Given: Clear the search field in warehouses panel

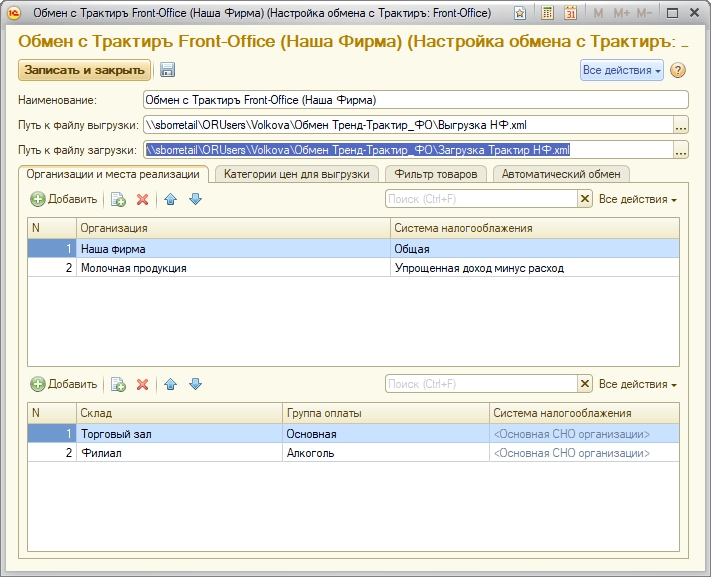Looking at the screenshot, I should [x=585, y=384].
